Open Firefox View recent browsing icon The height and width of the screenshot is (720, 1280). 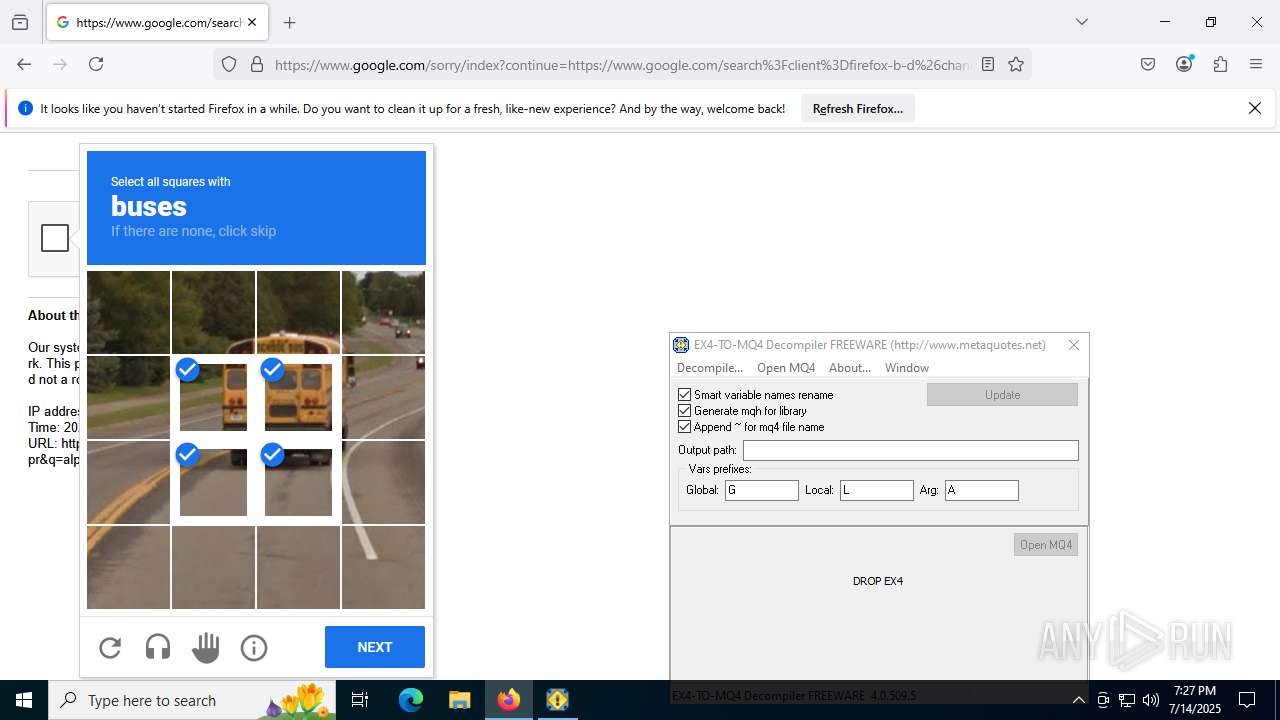coord(20,22)
